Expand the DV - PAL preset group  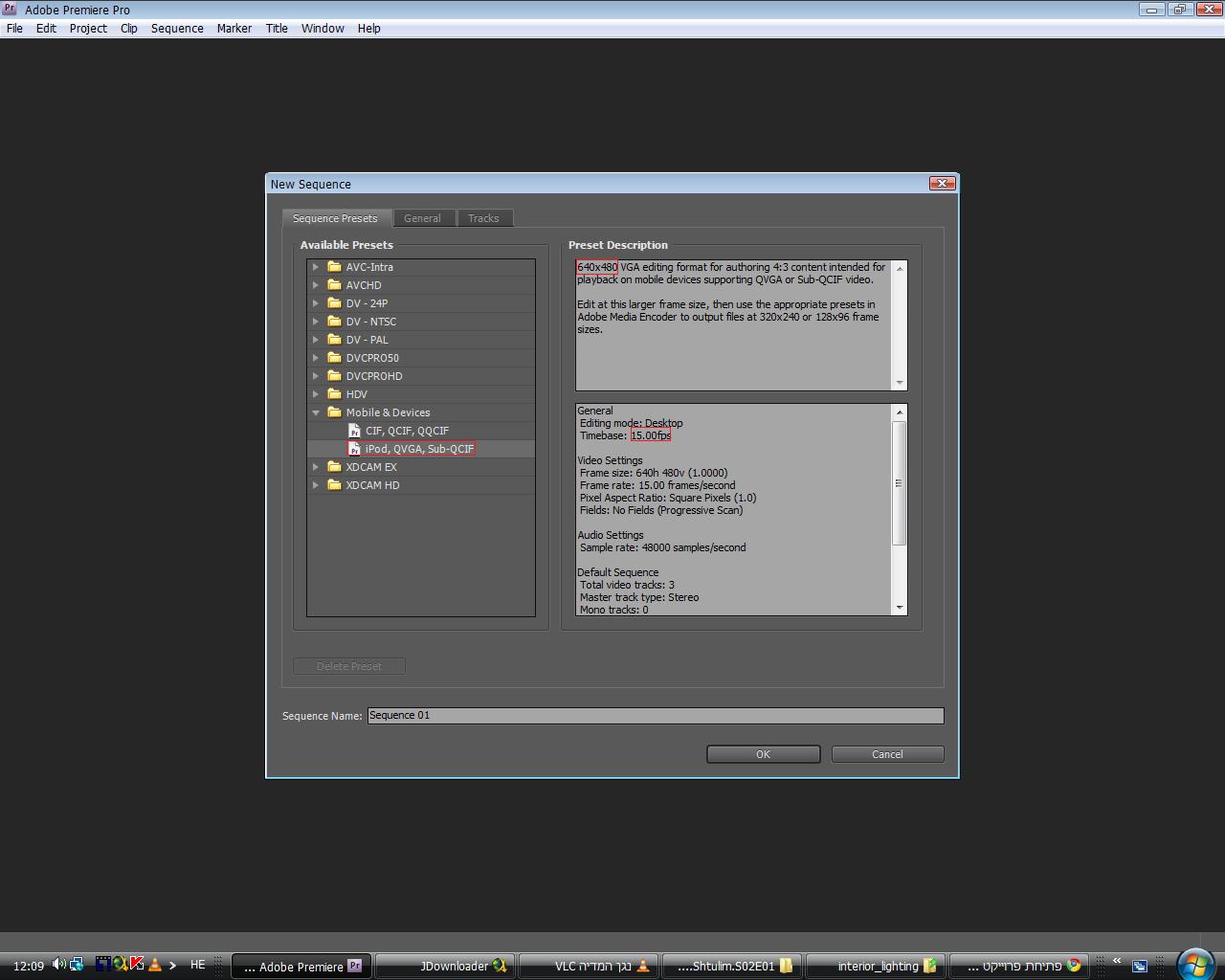click(316, 340)
